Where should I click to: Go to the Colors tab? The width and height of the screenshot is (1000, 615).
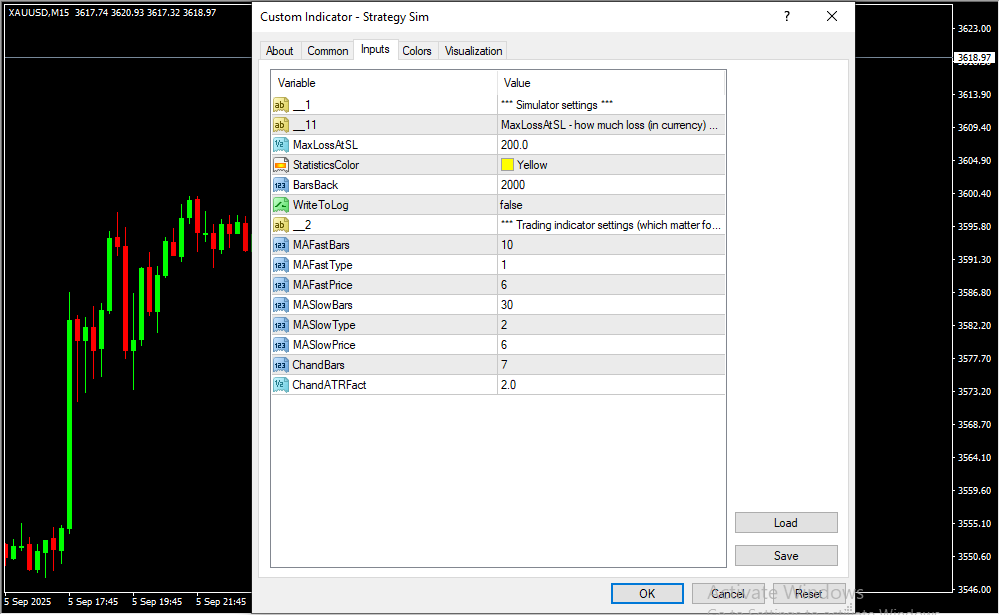[417, 51]
